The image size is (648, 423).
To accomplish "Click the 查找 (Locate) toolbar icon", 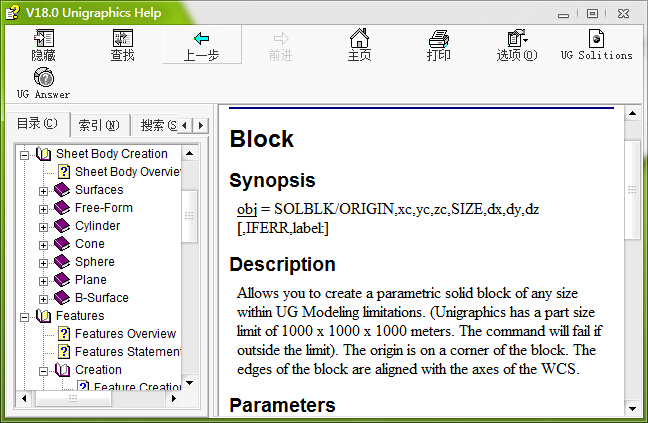I will [122, 38].
